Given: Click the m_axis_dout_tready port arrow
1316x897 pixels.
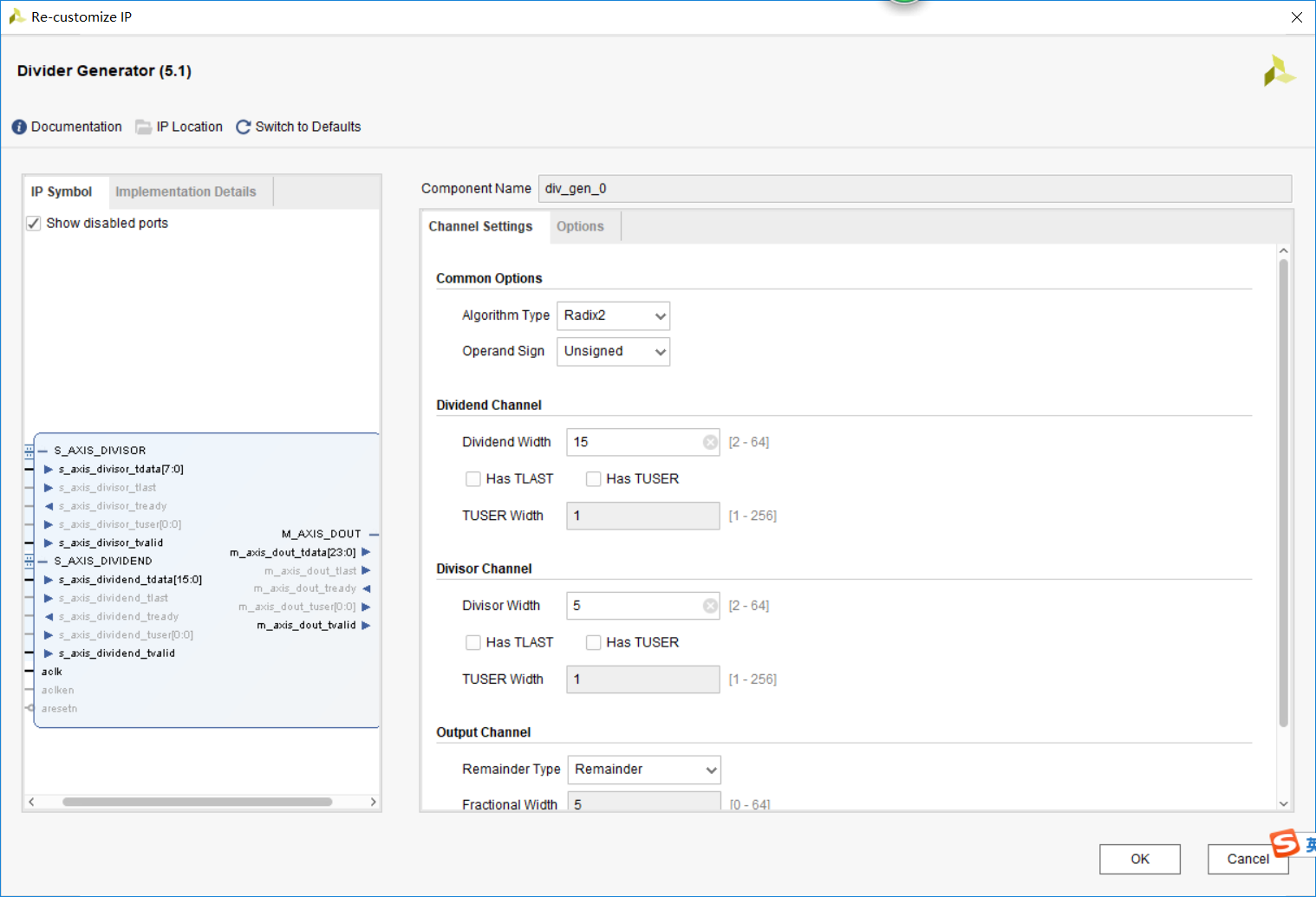Looking at the screenshot, I should 366,588.
